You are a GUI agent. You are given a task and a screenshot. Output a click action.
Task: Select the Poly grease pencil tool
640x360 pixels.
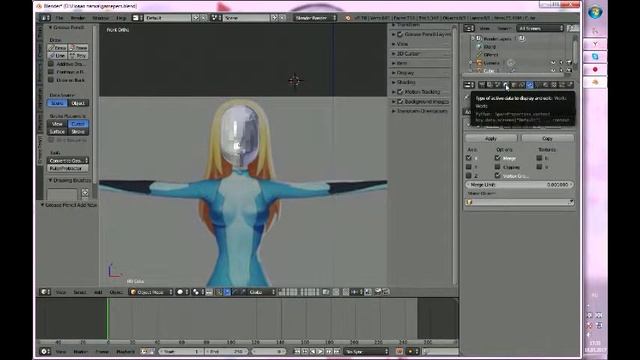(x=78, y=55)
